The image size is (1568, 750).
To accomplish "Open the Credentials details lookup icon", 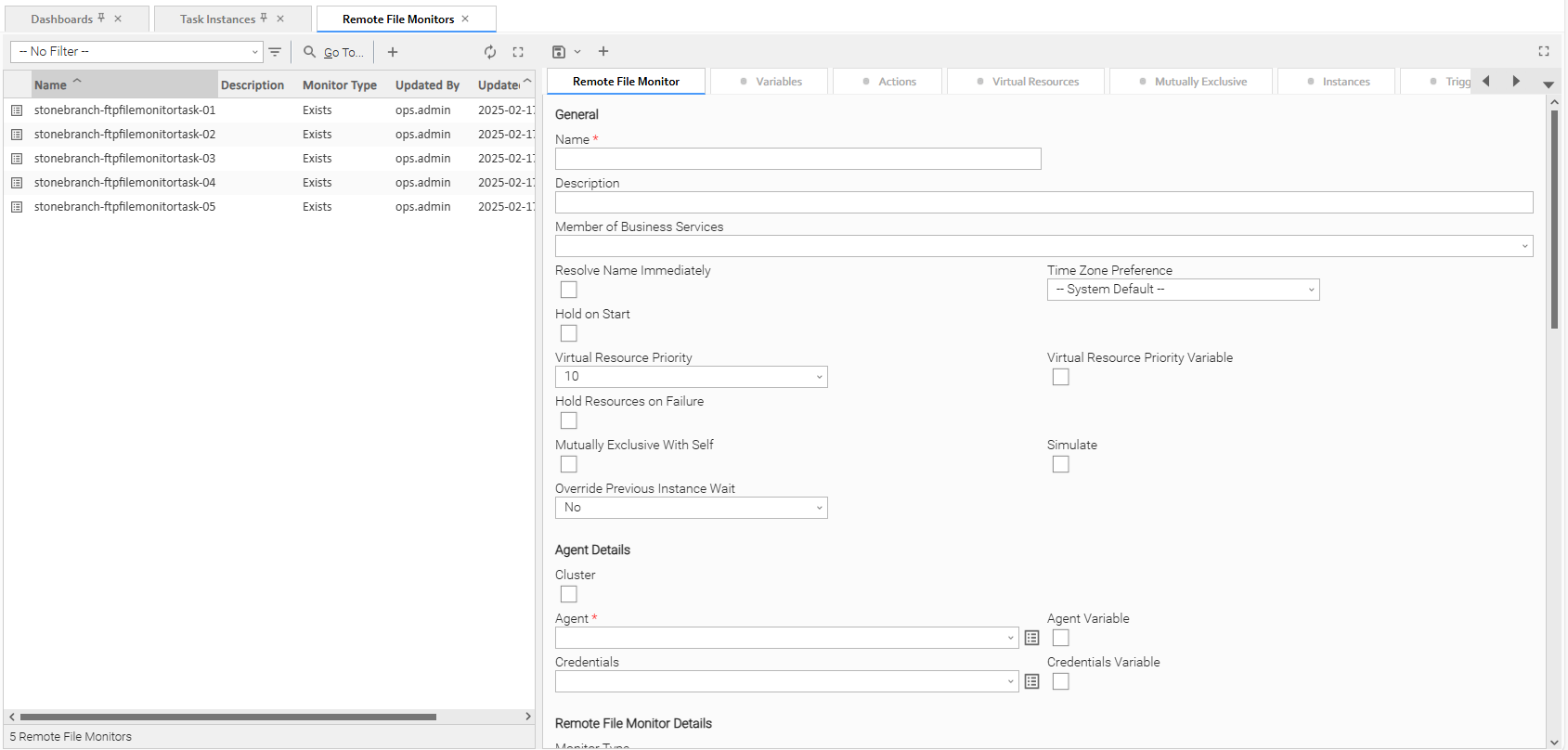I will (1031, 681).
